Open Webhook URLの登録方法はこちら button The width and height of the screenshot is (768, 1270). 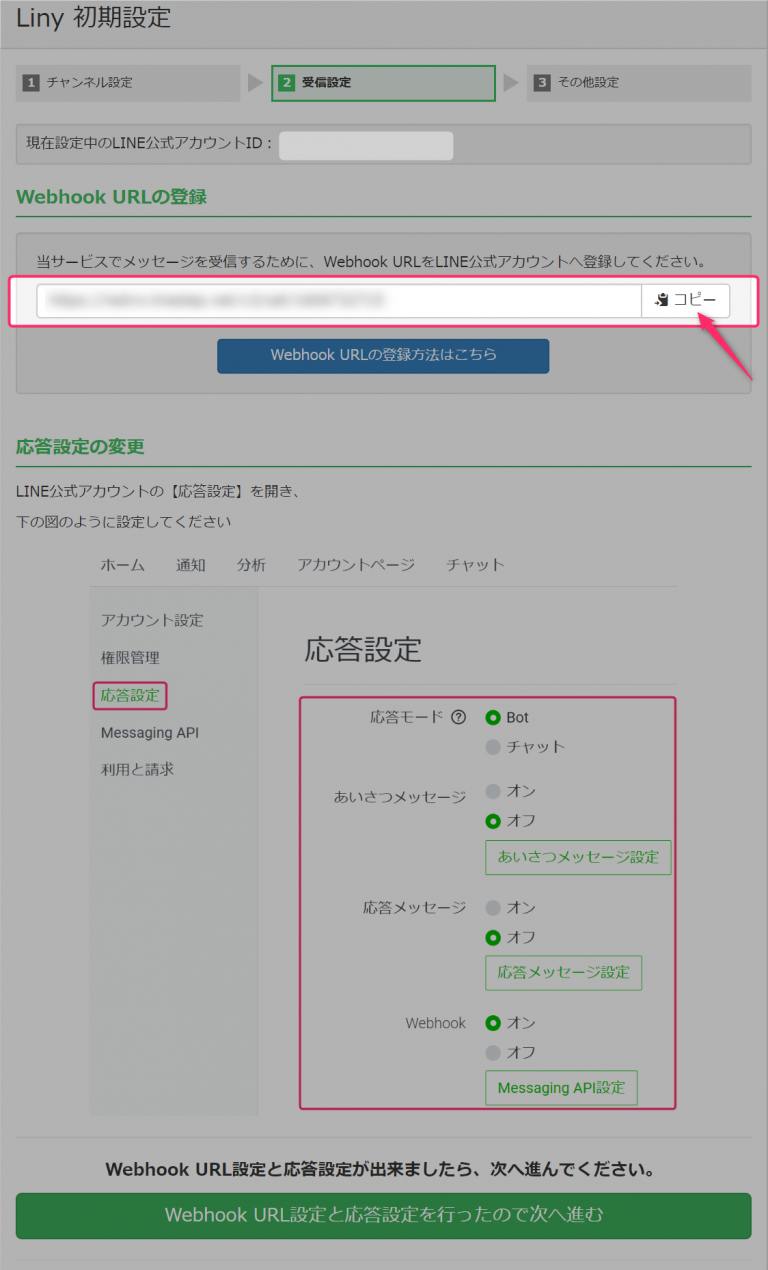click(383, 355)
